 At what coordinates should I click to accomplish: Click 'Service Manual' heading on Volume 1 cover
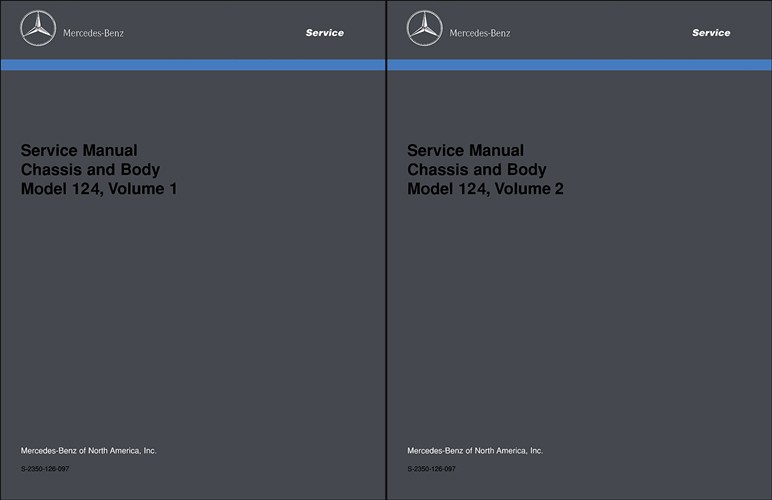tap(79, 151)
